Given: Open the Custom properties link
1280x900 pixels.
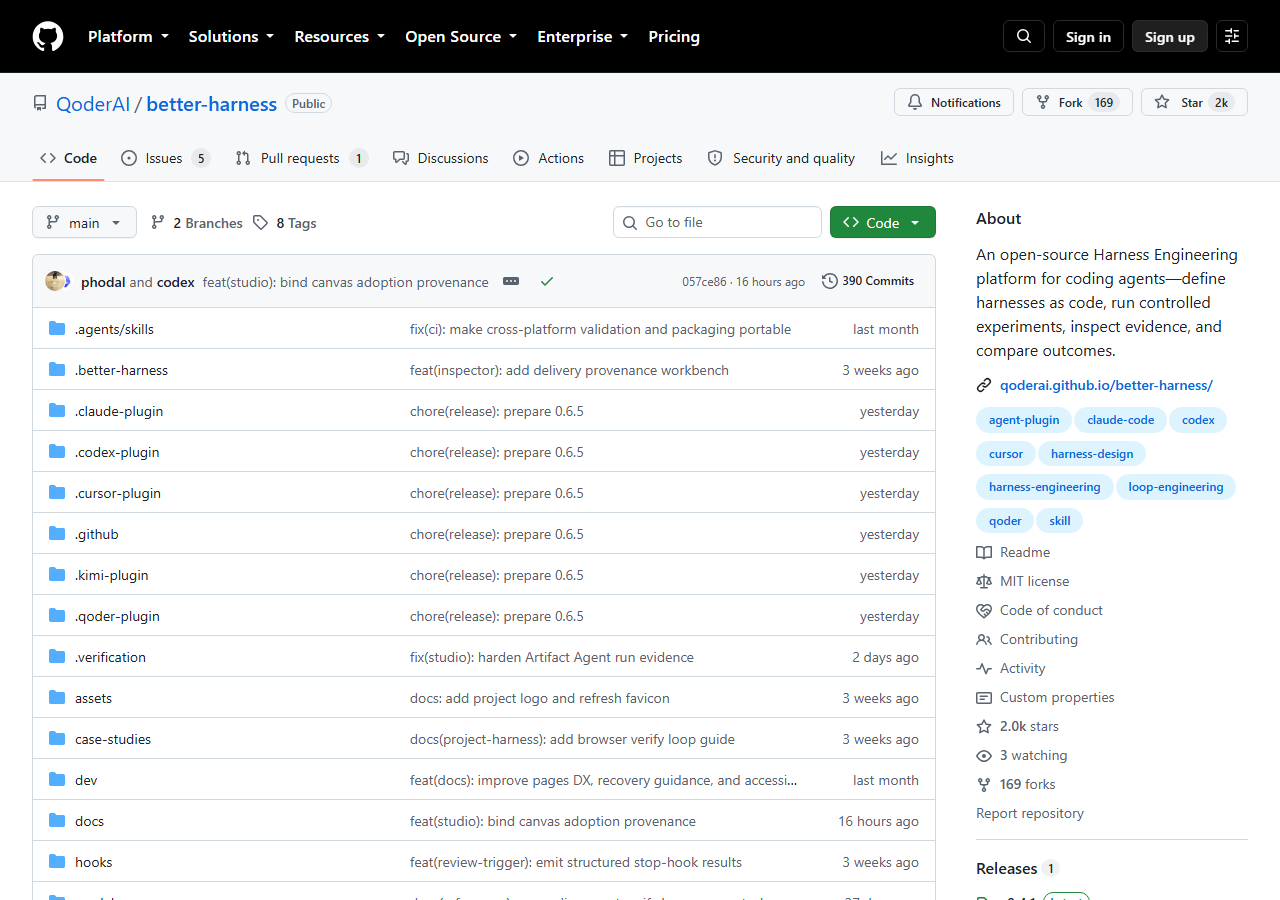Looking at the screenshot, I should 1057,697.
